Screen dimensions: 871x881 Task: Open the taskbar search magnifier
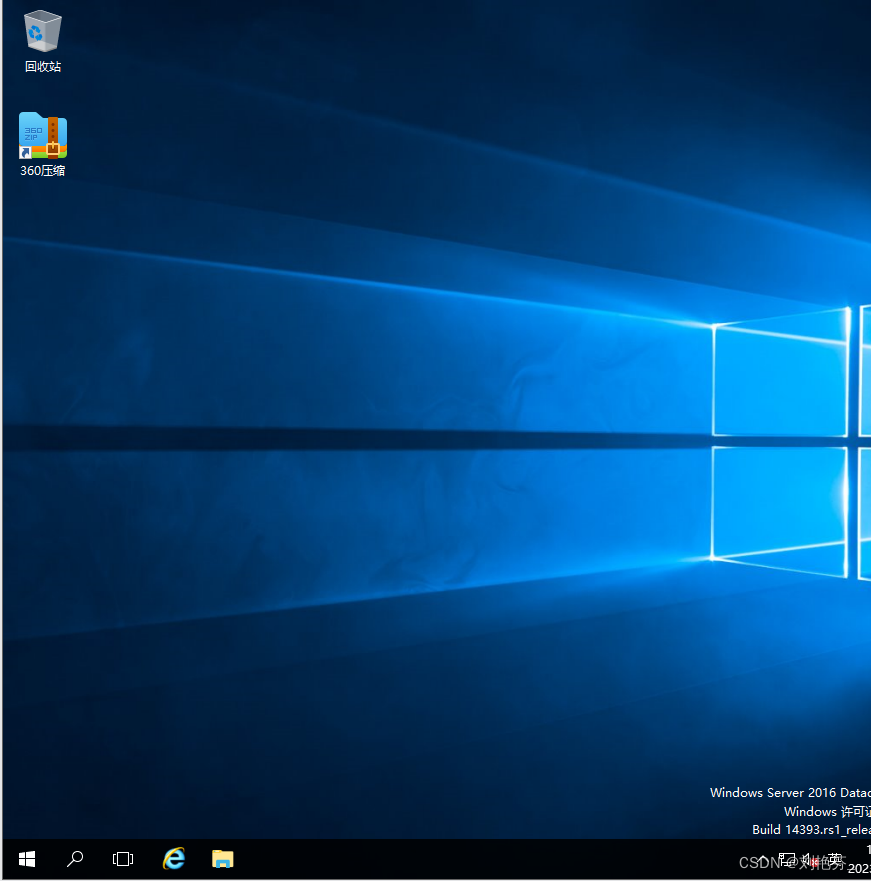(x=75, y=859)
